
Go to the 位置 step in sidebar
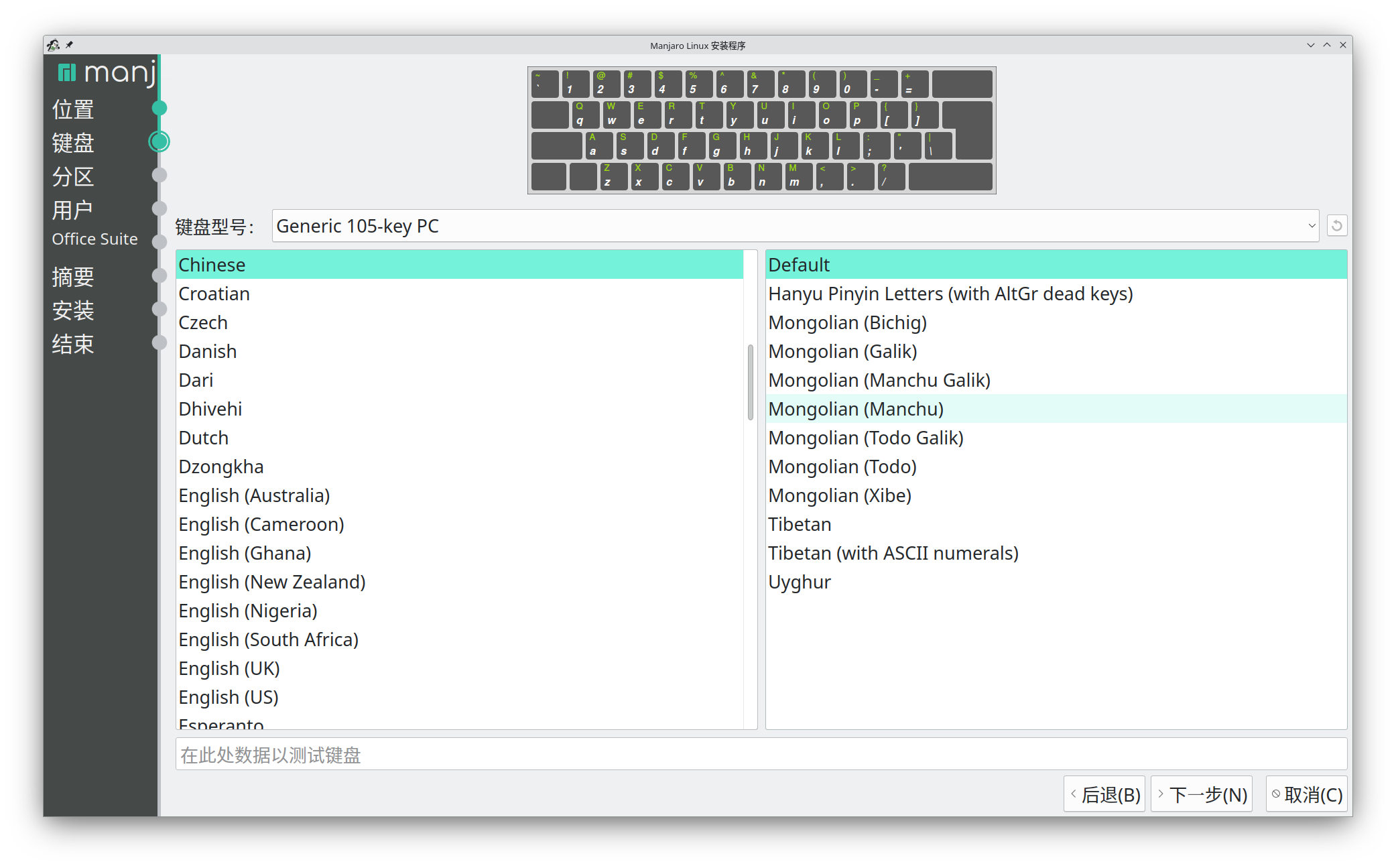[x=73, y=109]
